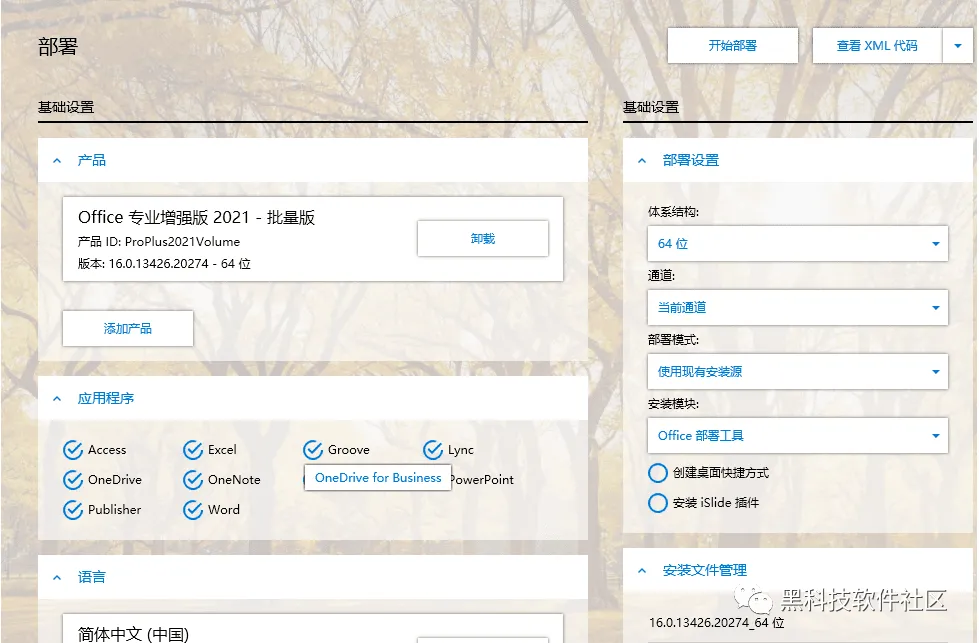979x643 pixels.
Task: Click the 产品 ID: ProPlus2021Volume text
Action: 159,242
